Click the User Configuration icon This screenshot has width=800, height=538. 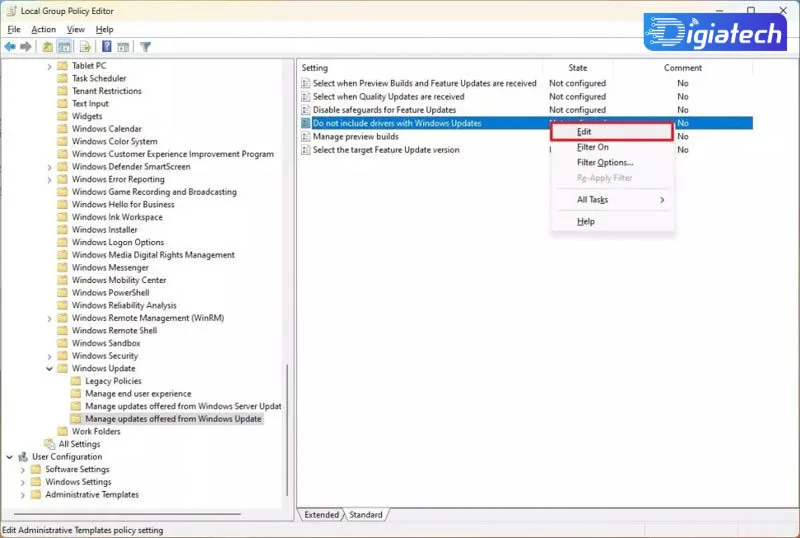(x=23, y=456)
